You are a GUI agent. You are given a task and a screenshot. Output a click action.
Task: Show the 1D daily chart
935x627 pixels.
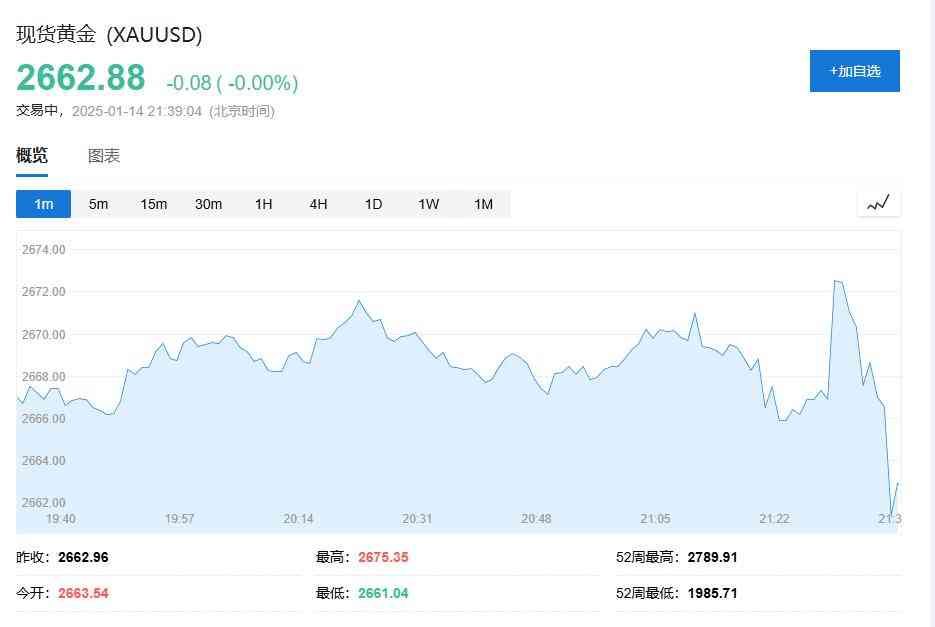(373, 204)
